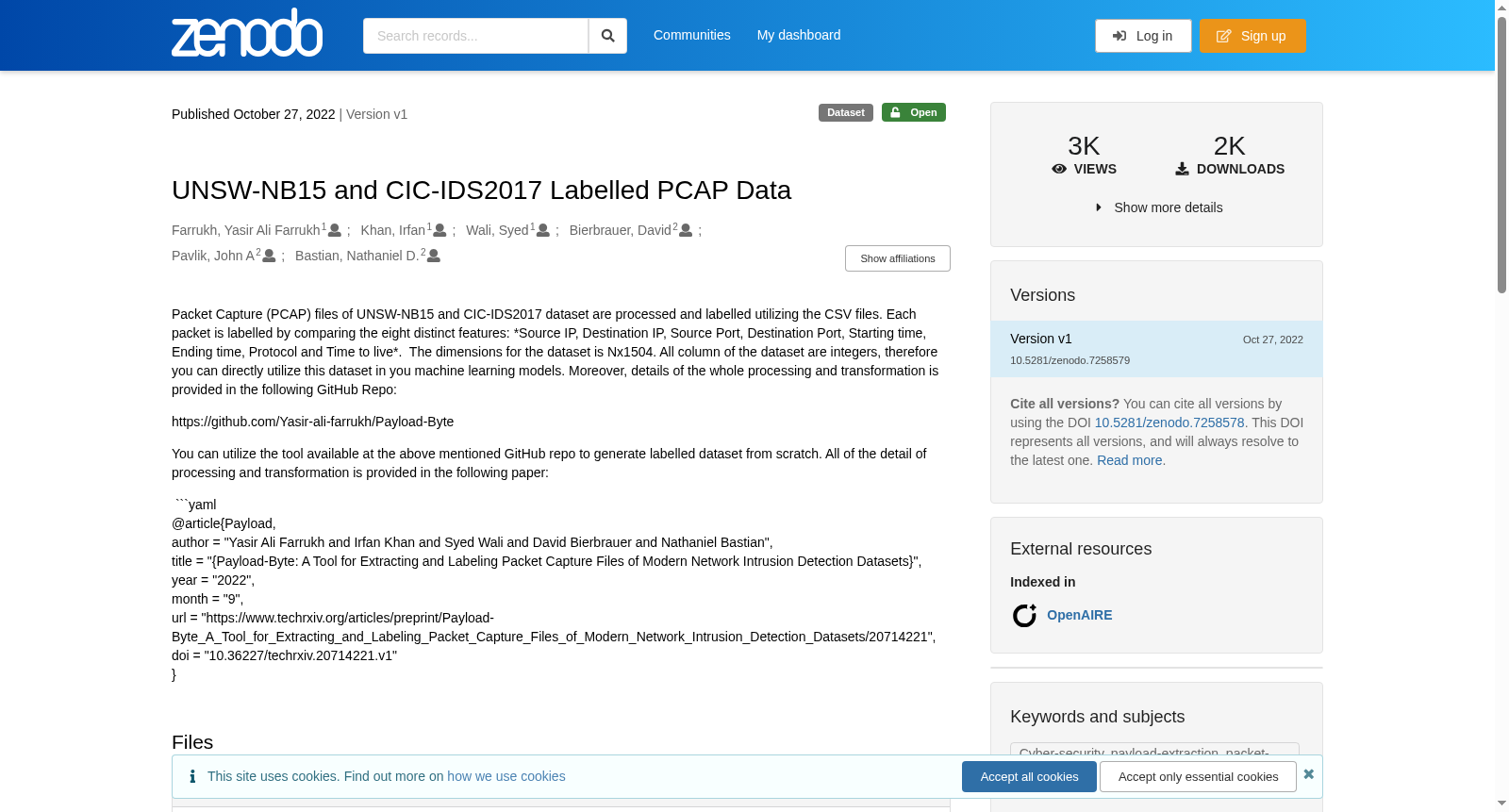Dismiss the cookie banner with X
Screen dimensions: 1509x812
click(1308, 774)
